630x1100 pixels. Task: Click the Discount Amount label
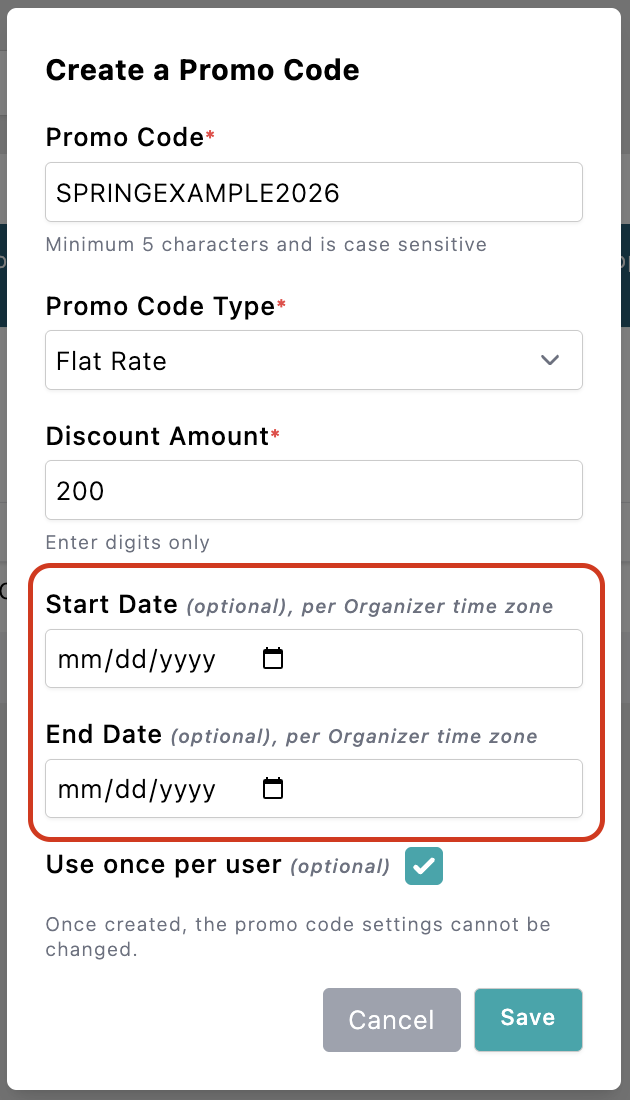157,436
